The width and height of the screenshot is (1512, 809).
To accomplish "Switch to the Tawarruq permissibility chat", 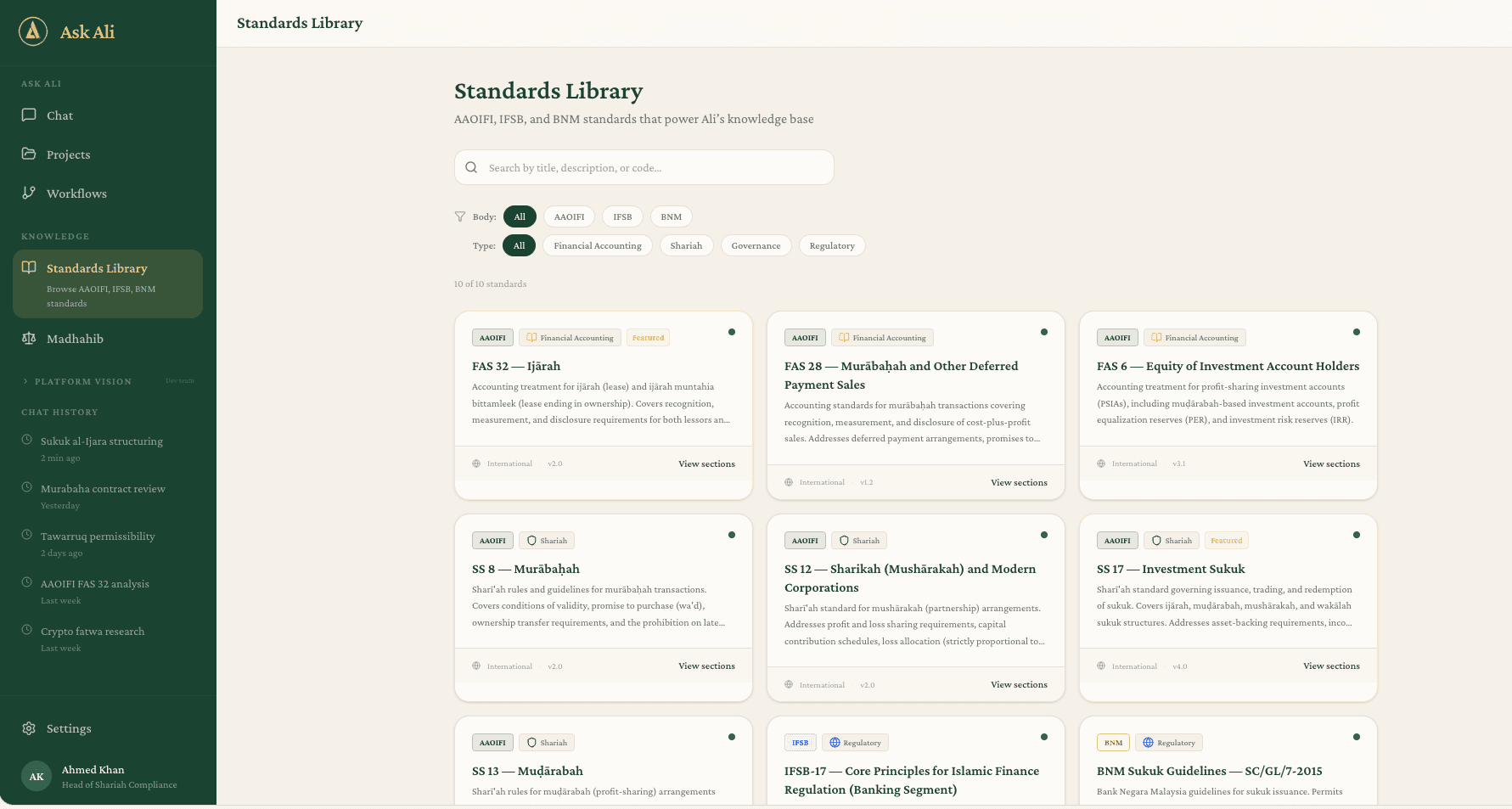I will click(x=98, y=536).
